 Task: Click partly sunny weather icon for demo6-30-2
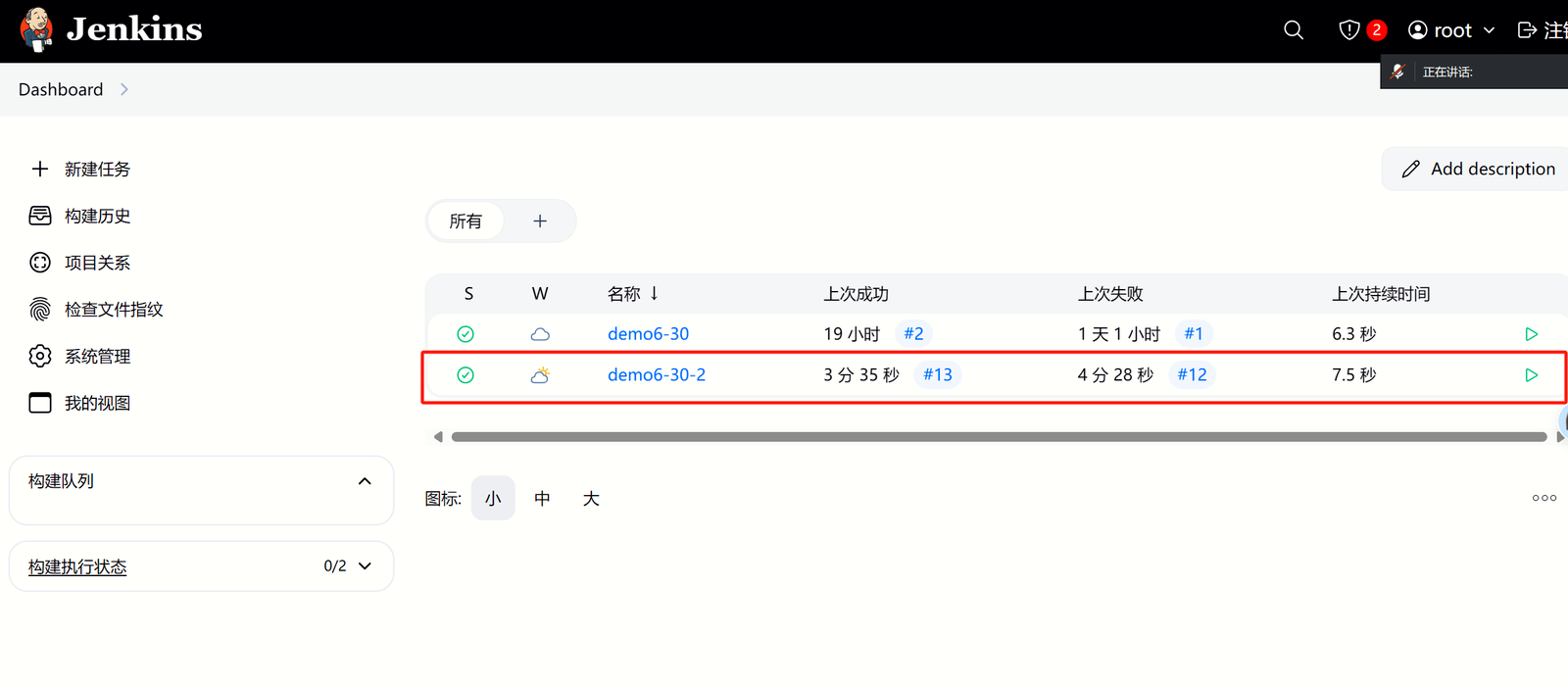(540, 374)
